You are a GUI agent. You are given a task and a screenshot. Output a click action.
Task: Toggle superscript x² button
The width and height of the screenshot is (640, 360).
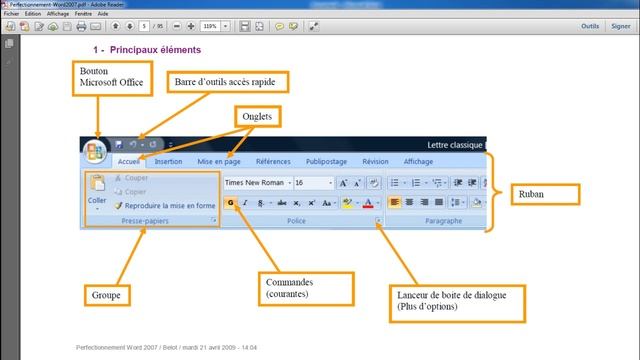pos(311,203)
